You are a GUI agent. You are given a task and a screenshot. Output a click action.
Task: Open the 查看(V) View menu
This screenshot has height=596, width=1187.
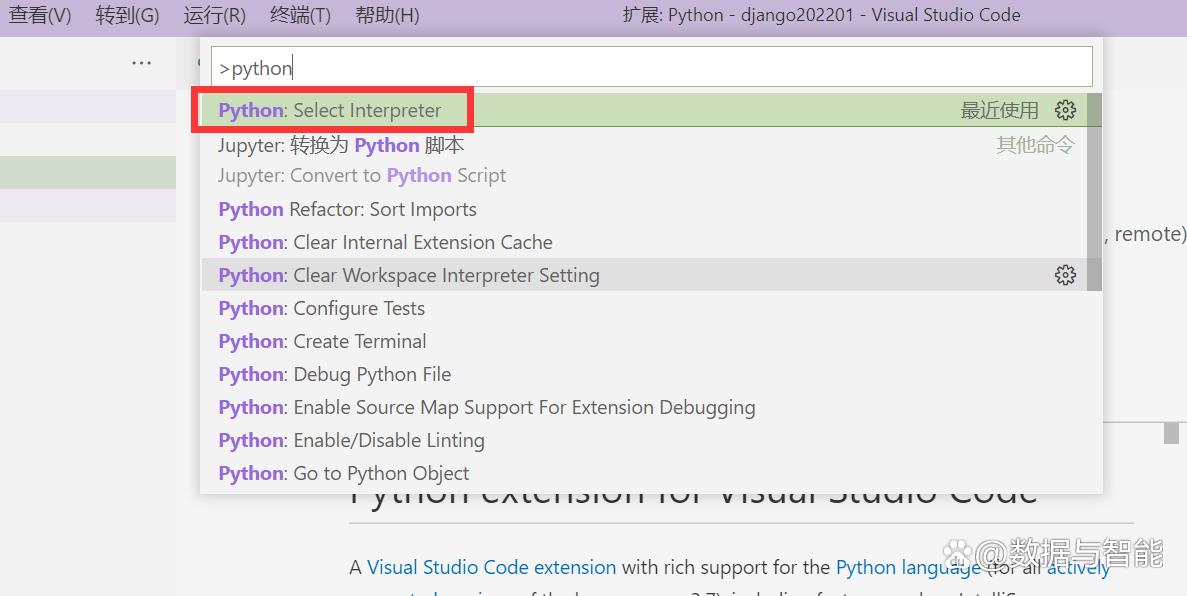click(x=40, y=15)
